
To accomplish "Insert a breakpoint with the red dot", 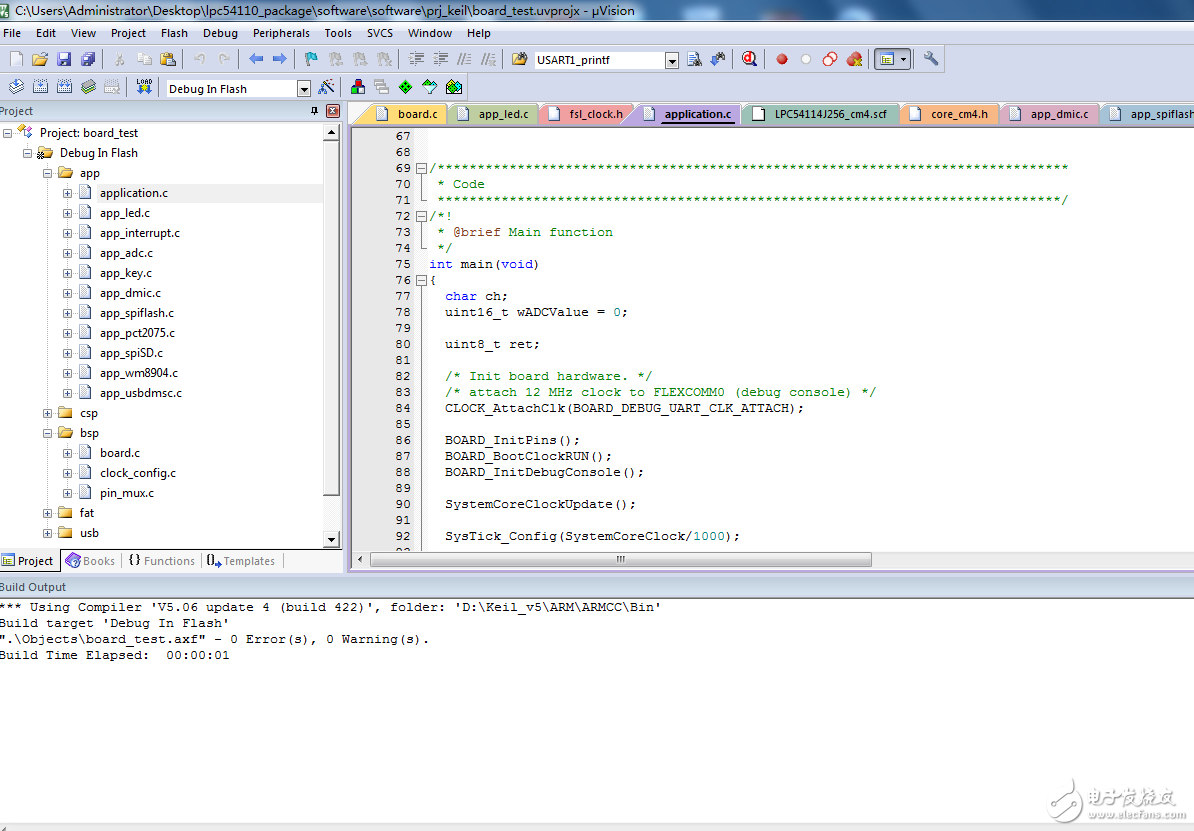I will (782, 59).
